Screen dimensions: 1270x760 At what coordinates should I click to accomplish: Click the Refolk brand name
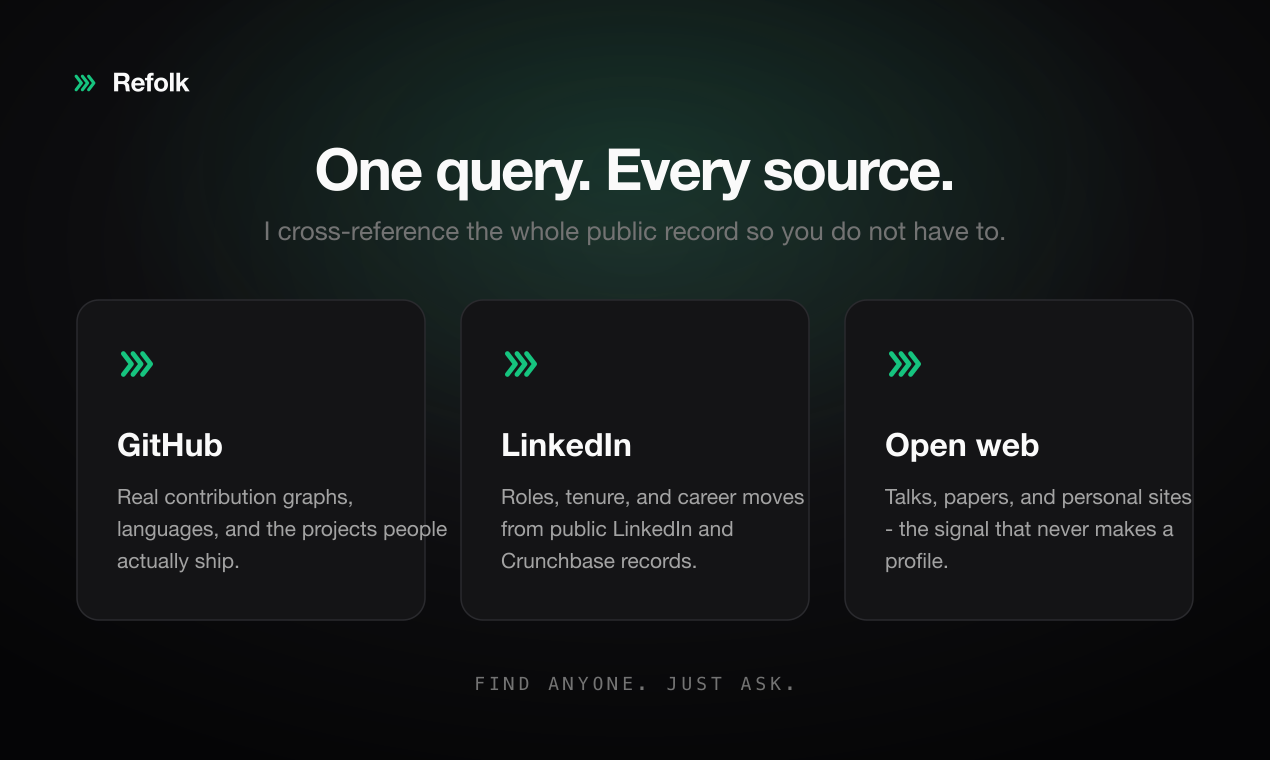[x=151, y=83]
